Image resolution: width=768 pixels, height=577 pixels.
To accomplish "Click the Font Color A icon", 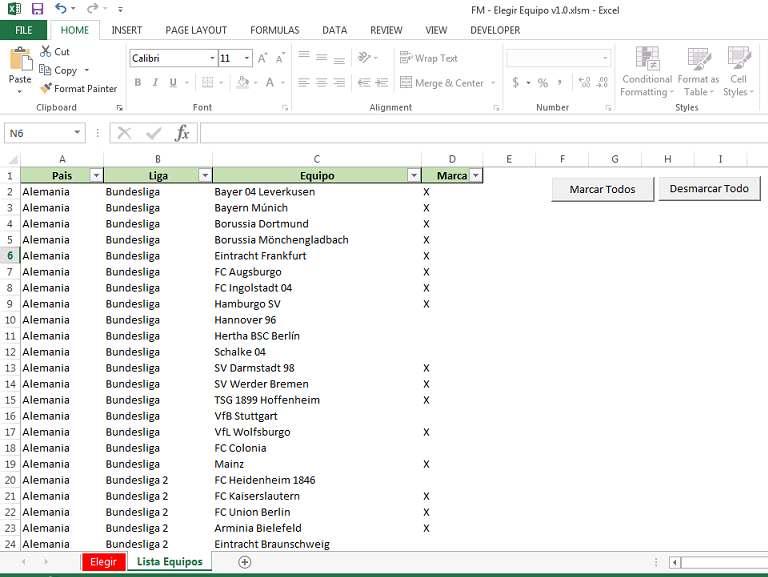I will 270,82.
